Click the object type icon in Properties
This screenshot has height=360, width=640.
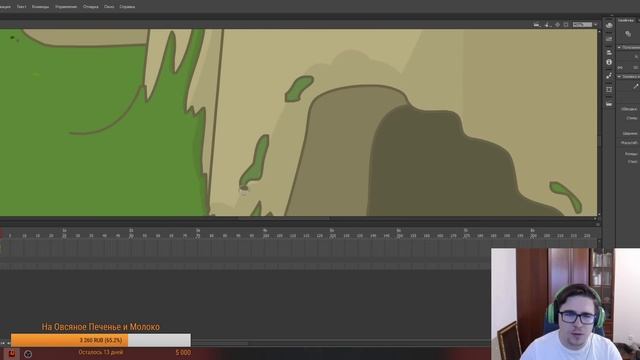[x=628, y=34]
